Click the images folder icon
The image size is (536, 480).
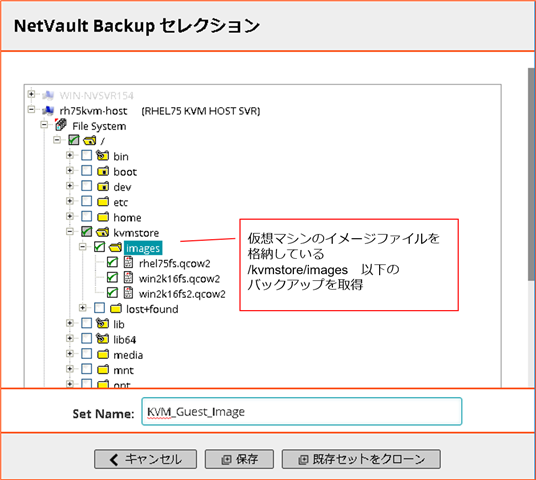click(115, 247)
